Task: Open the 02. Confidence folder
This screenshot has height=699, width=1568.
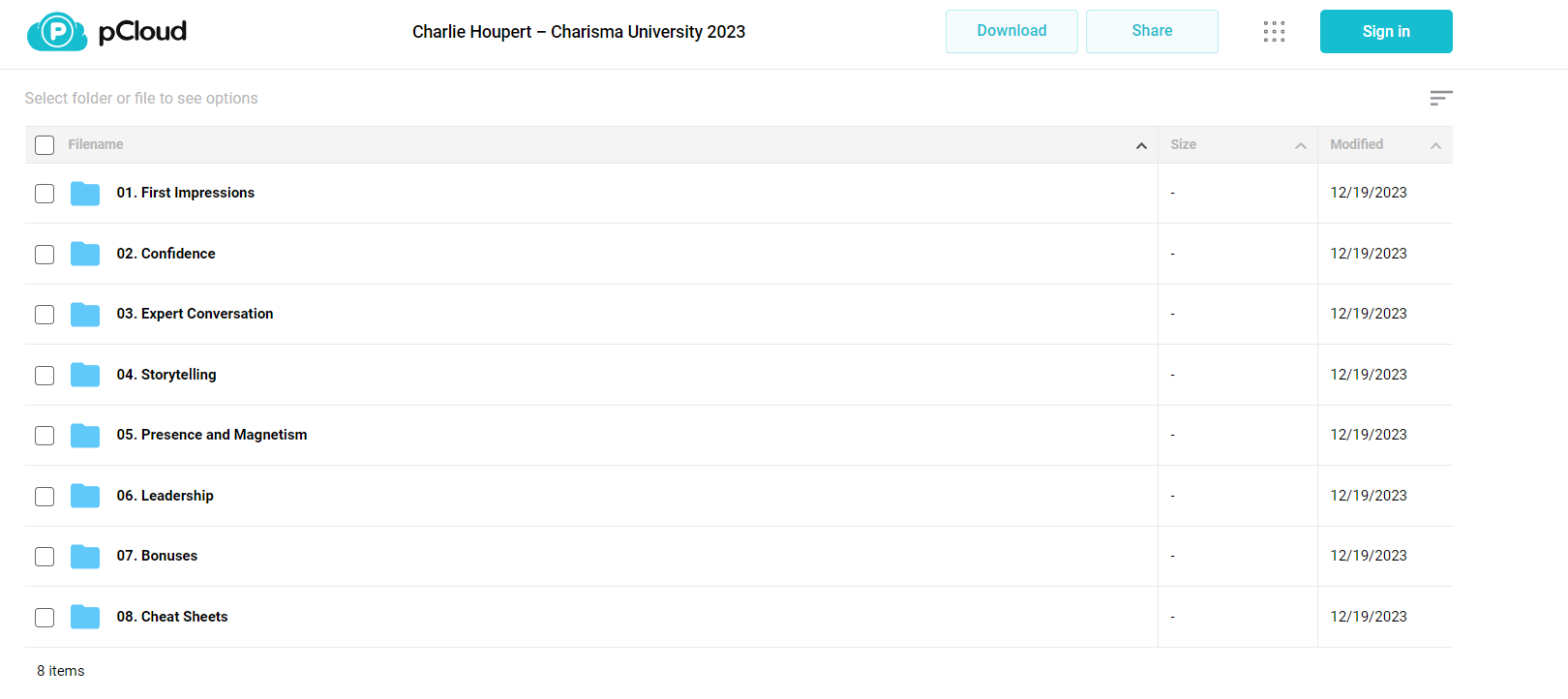Action: (x=166, y=254)
